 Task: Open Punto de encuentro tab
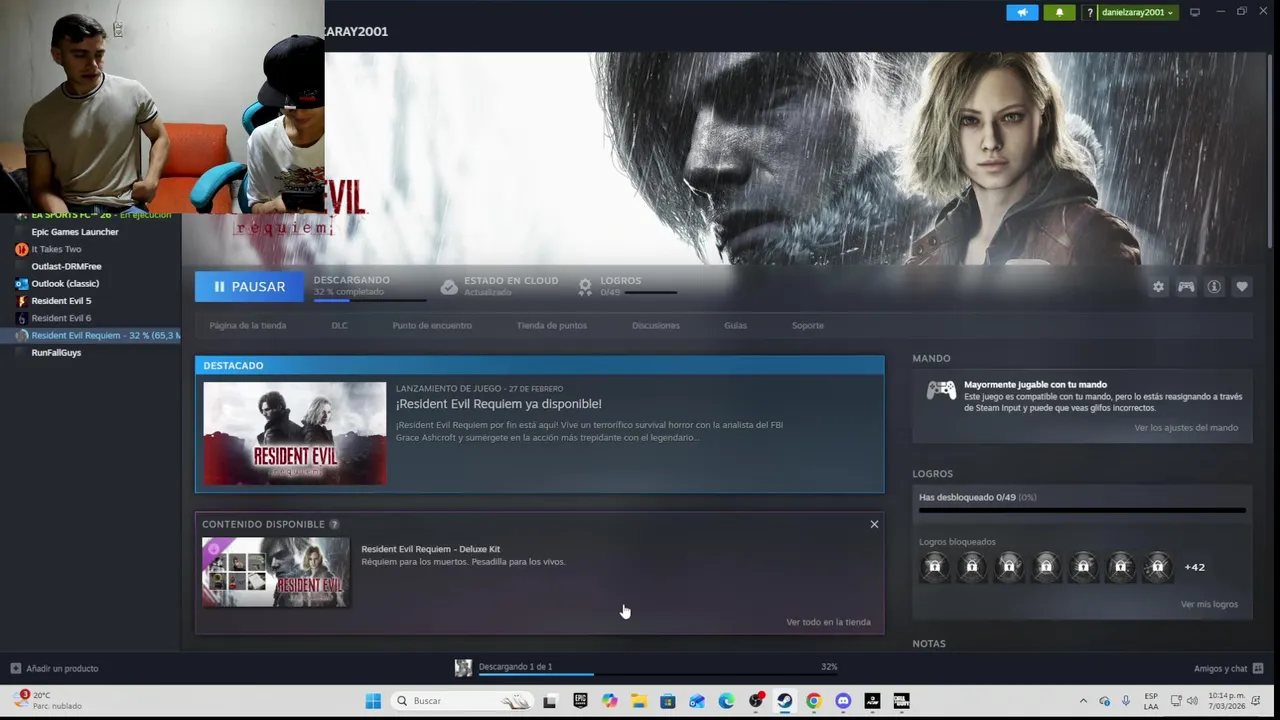coord(432,325)
